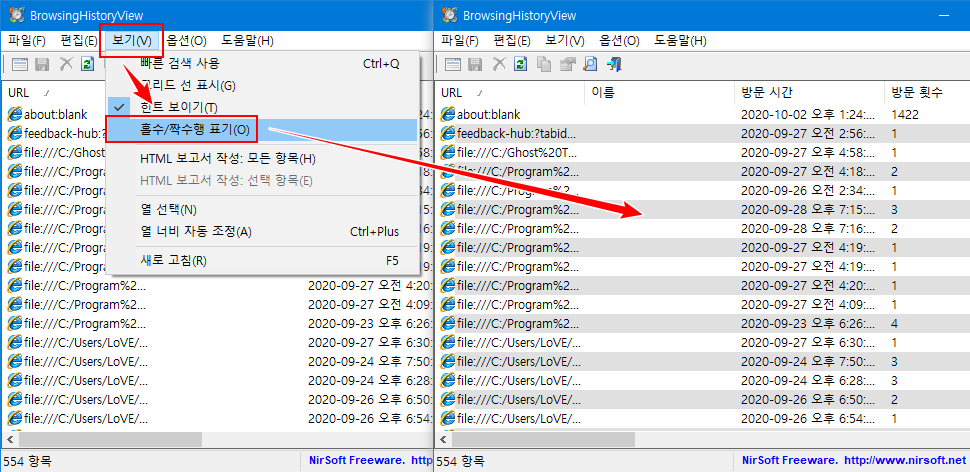The height and width of the screenshot is (472, 970).
Task: Click 554 항목 status text in right window
Action: (461, 461)
